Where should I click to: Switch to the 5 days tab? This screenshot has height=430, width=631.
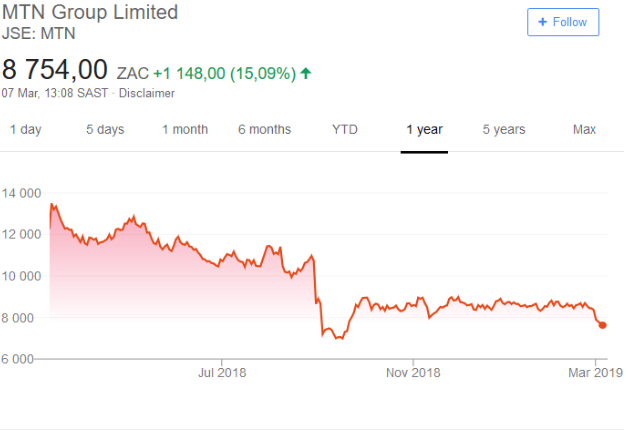[x=105, y=130]
